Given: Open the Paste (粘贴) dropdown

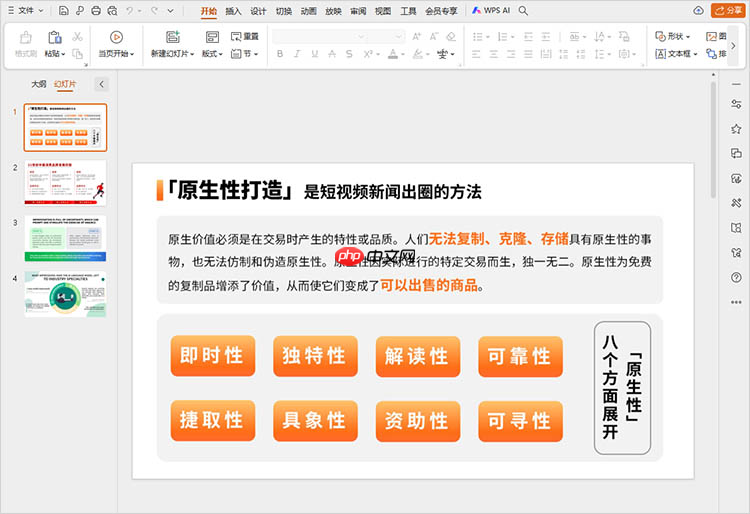Looking at the screenshot, I should (x=55, y=54).
